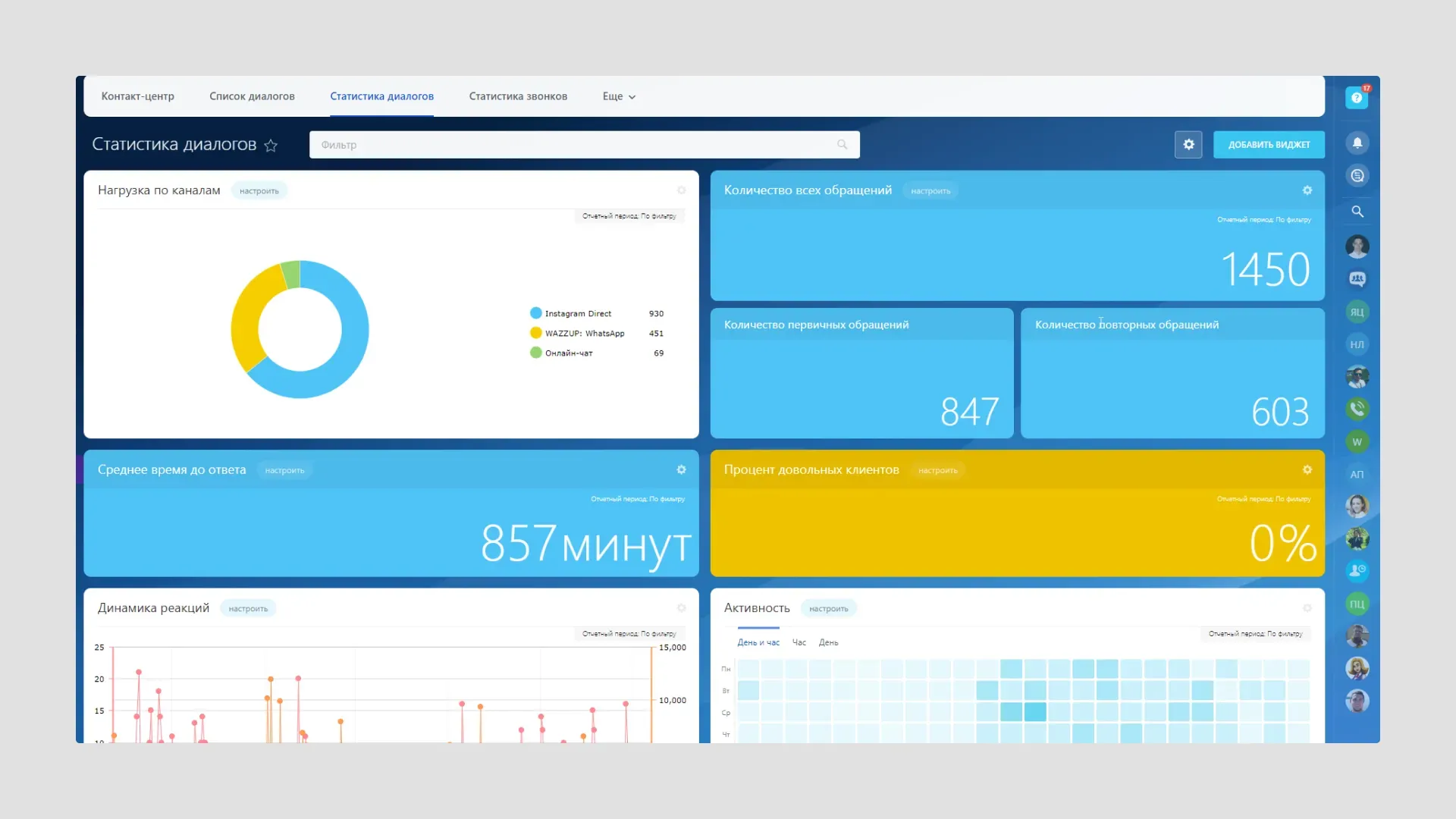Viewport: 1456px width, 819px height.
Task: Open group chat icon in sidebar
Action: tap(1357, 279)
